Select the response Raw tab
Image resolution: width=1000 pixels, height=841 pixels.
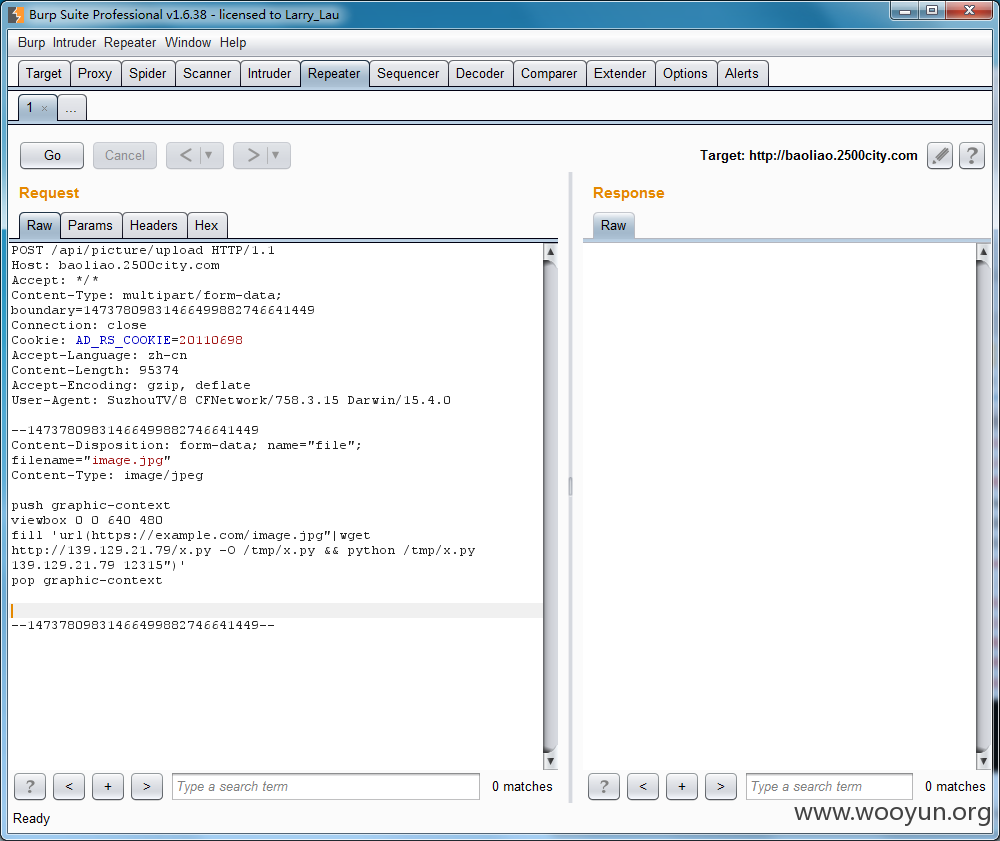(614, 226)
